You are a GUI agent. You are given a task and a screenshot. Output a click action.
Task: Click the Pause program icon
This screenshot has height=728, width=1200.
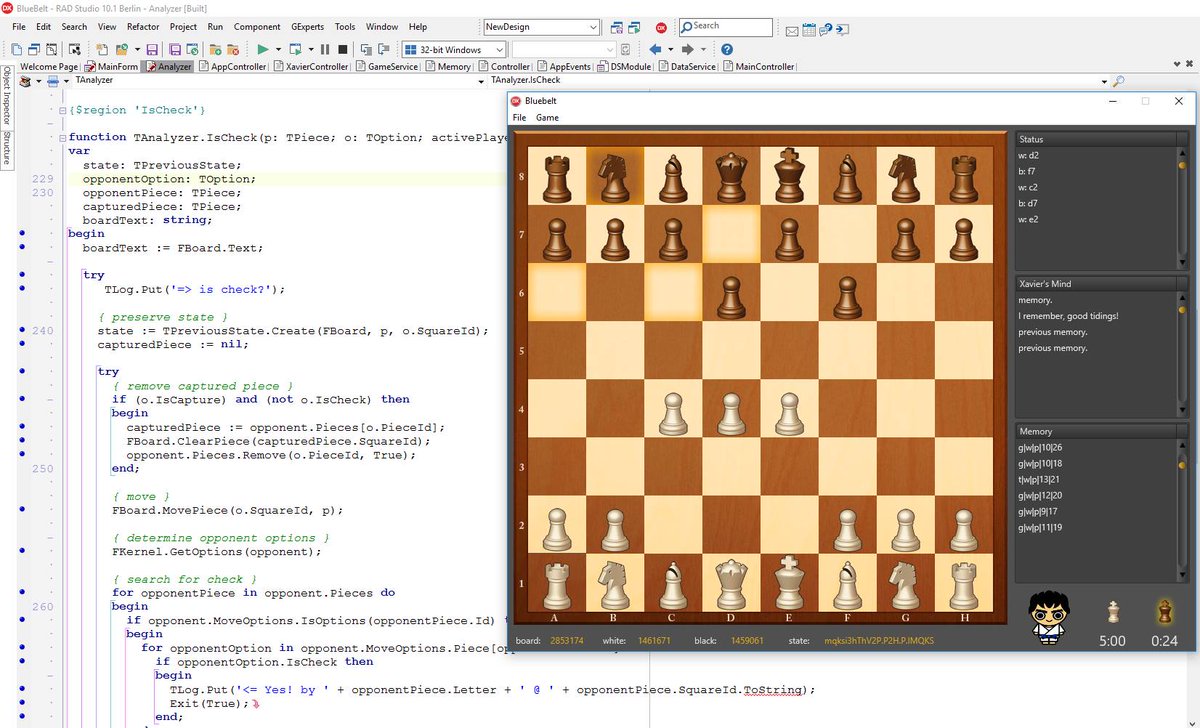pyautogui.click(x=325, y=49)
